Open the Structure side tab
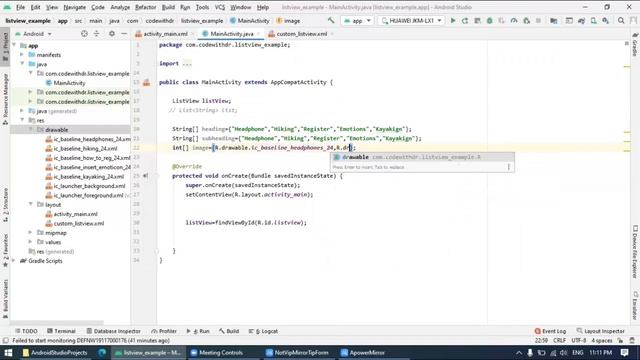The image size is (640, 360). 5,205
